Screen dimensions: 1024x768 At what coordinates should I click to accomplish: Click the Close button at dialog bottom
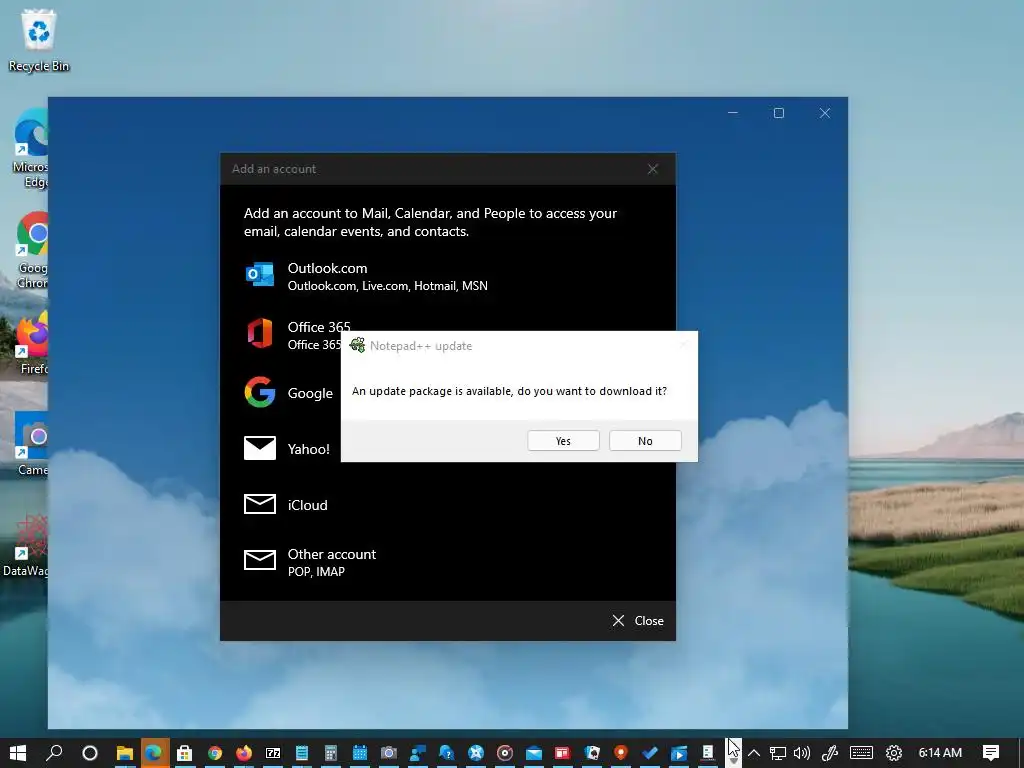click(638, 620)
